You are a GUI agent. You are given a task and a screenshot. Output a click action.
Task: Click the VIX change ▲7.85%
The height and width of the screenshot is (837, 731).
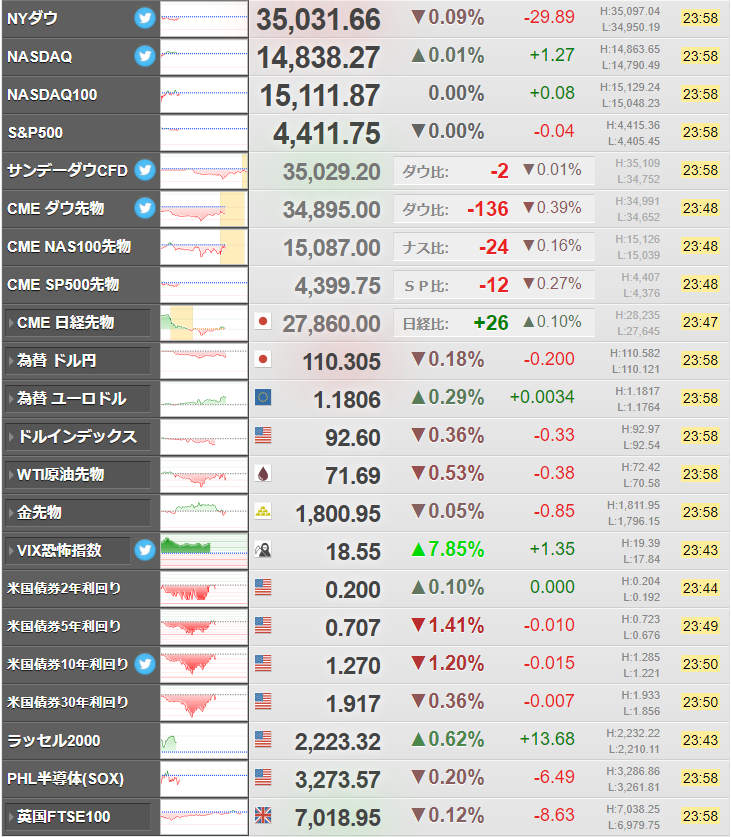click(x=448, y=549)
